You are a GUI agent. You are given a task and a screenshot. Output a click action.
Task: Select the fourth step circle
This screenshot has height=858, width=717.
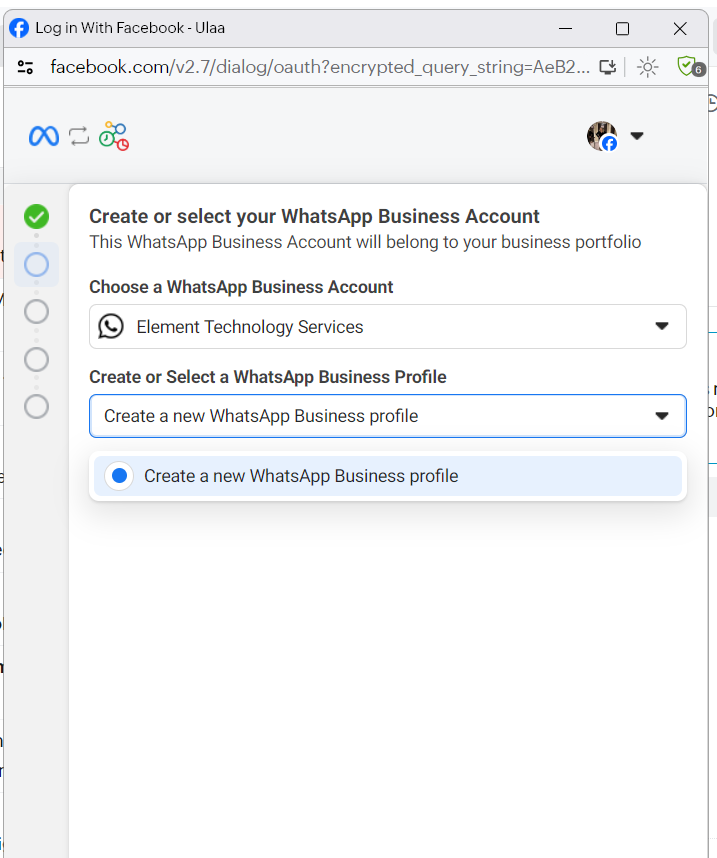tap(37, 360)
